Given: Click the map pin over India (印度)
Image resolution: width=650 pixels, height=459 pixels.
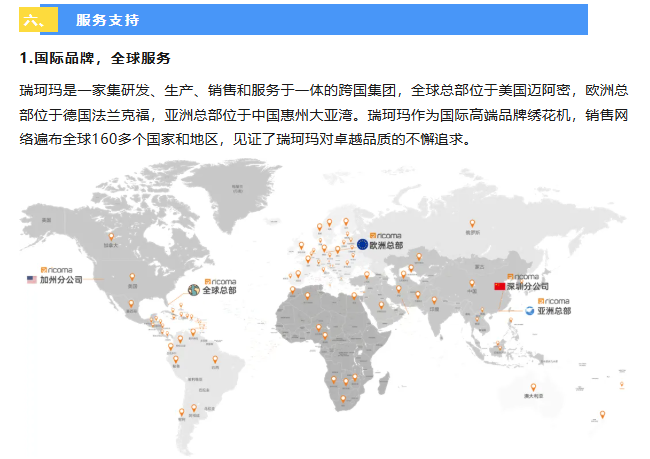Looking at the screenshot, I should 435,300.
